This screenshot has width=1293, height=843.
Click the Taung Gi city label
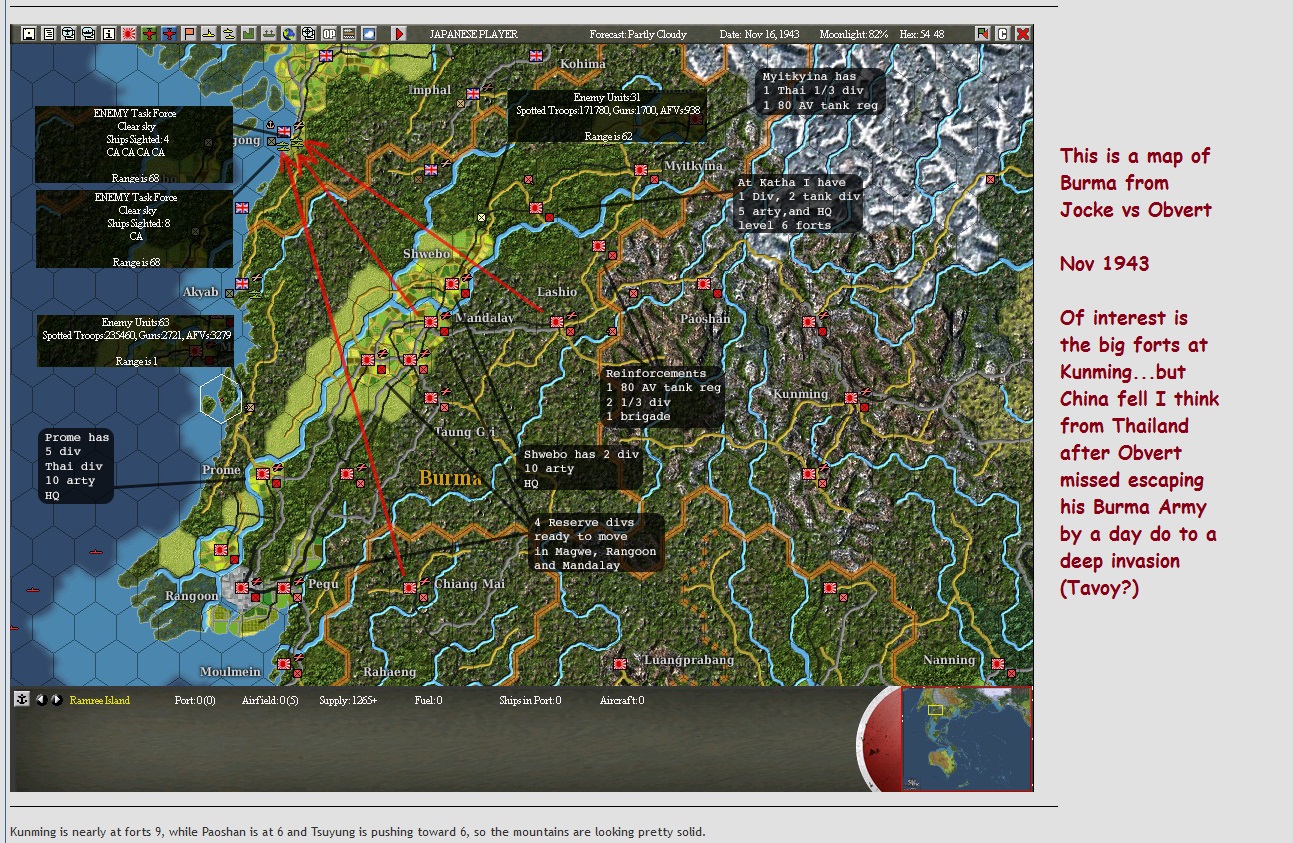(x=465, y=432)
